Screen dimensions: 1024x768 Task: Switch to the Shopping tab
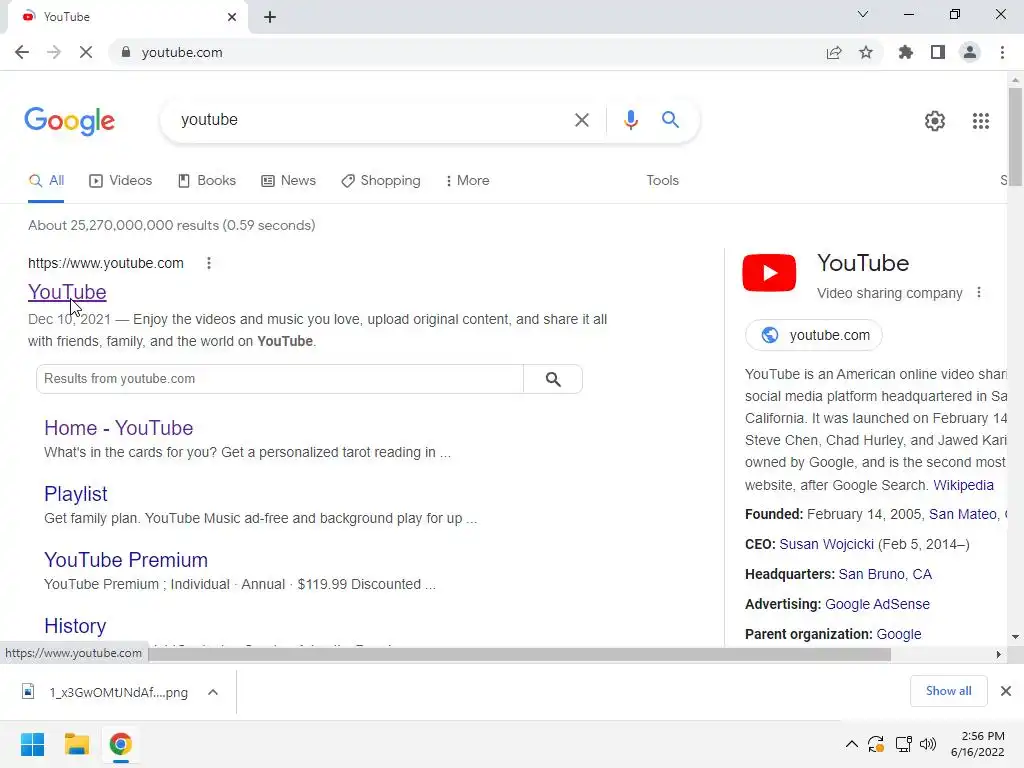pos(381,181)
